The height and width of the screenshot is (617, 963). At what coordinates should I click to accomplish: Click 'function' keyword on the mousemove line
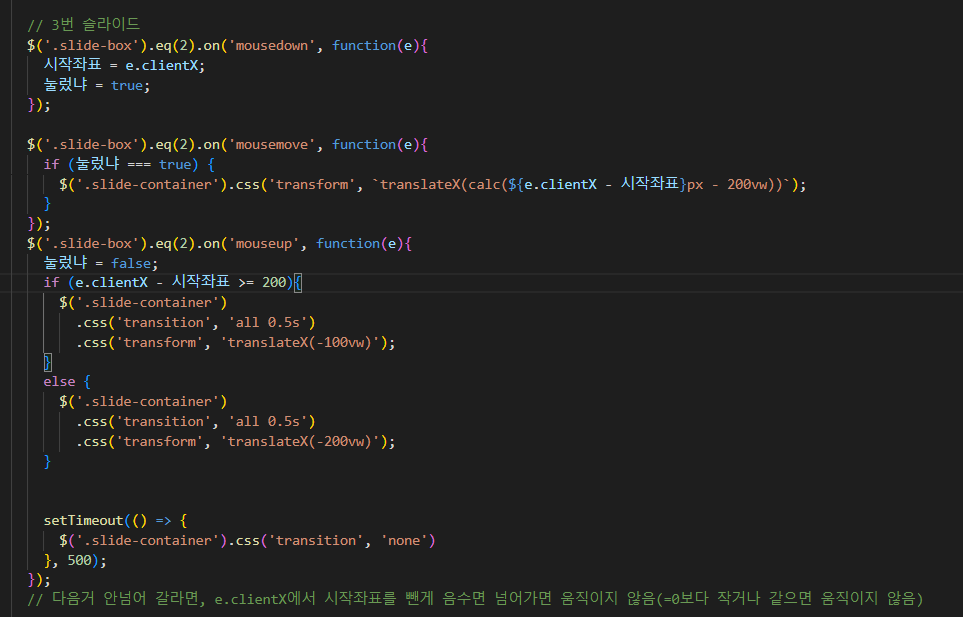[x=364, y=145]
